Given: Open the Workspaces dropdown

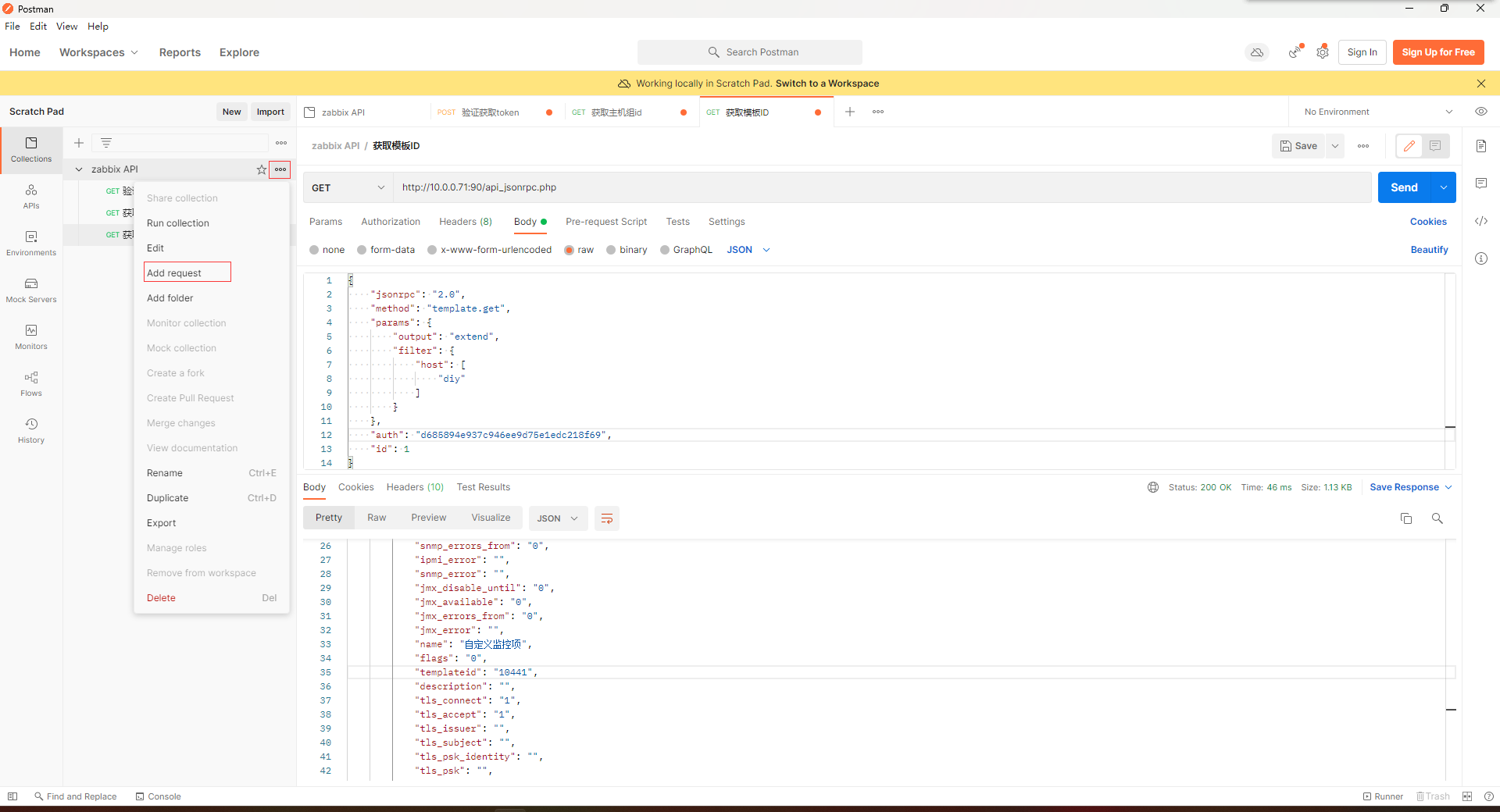Looking at the screenshot, I should 98,52.
